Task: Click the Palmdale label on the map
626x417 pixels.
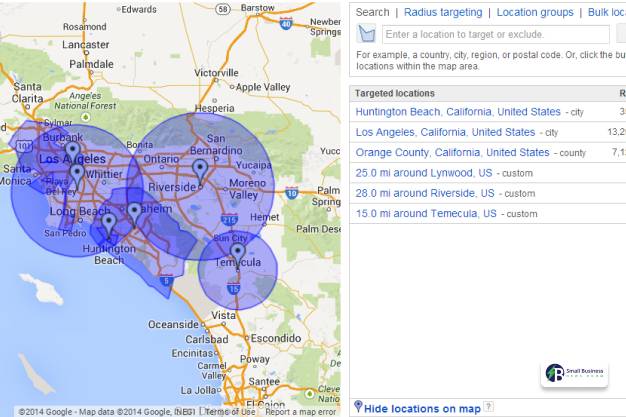Action: click(91, 64)
